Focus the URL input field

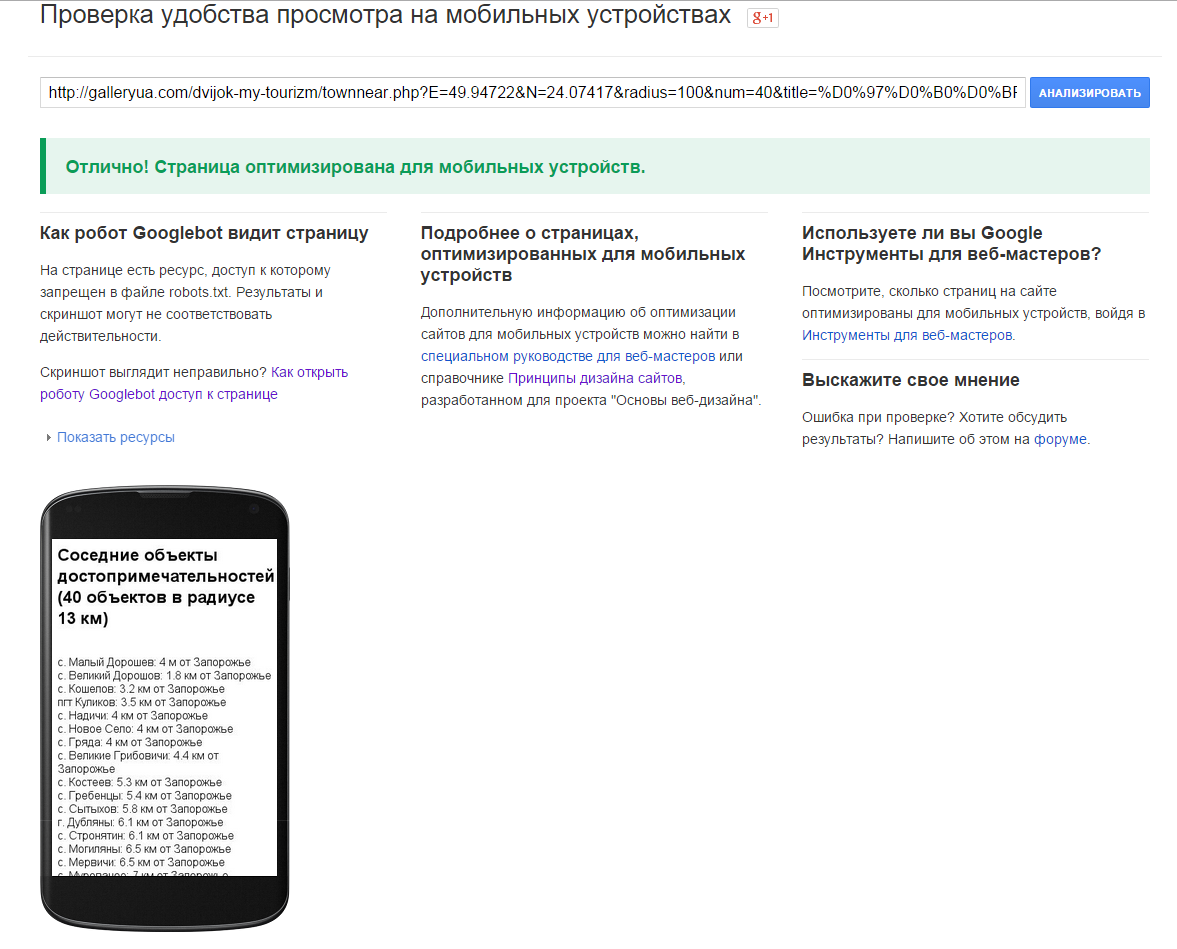[x=532, y=92]
